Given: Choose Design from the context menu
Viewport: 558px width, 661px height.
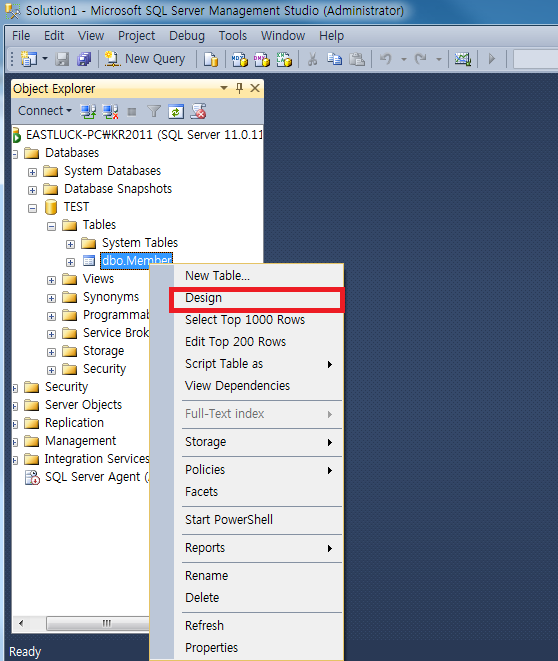Looking at the screenshot, I should [203, 298].
